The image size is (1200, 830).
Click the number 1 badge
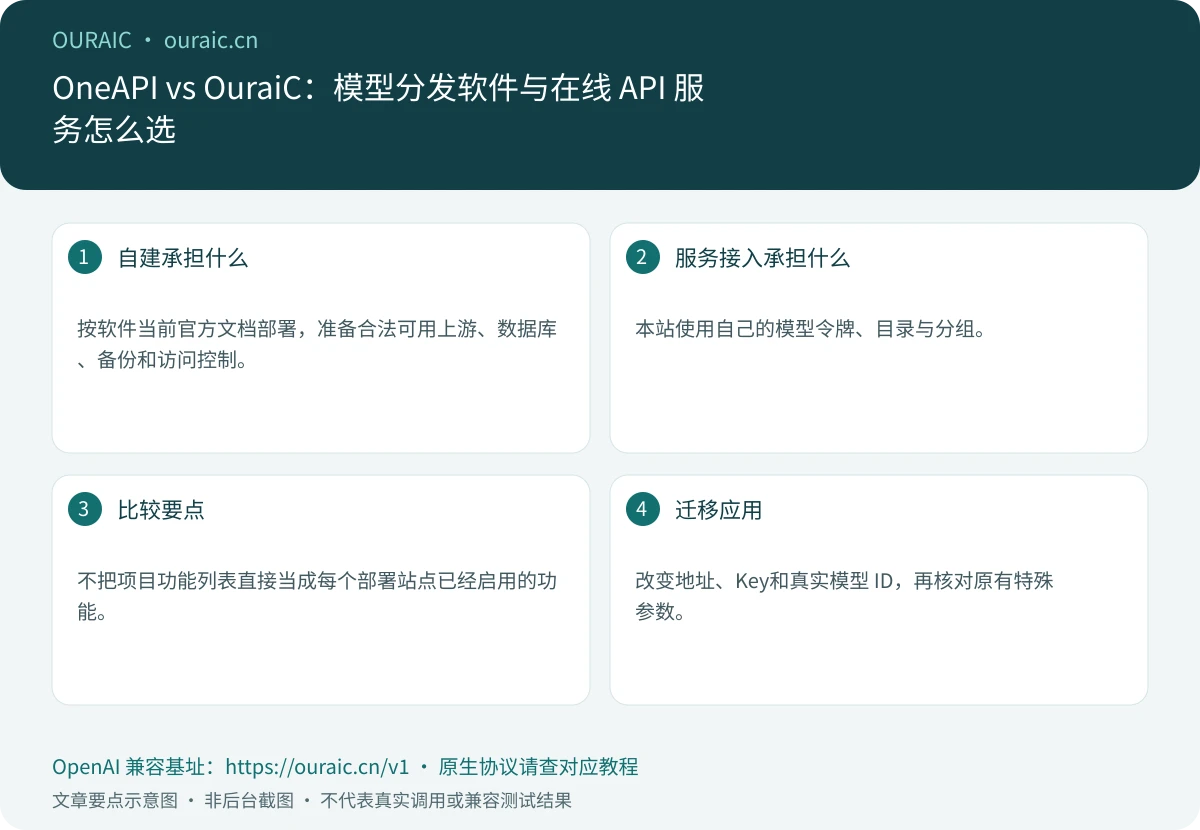84,257
